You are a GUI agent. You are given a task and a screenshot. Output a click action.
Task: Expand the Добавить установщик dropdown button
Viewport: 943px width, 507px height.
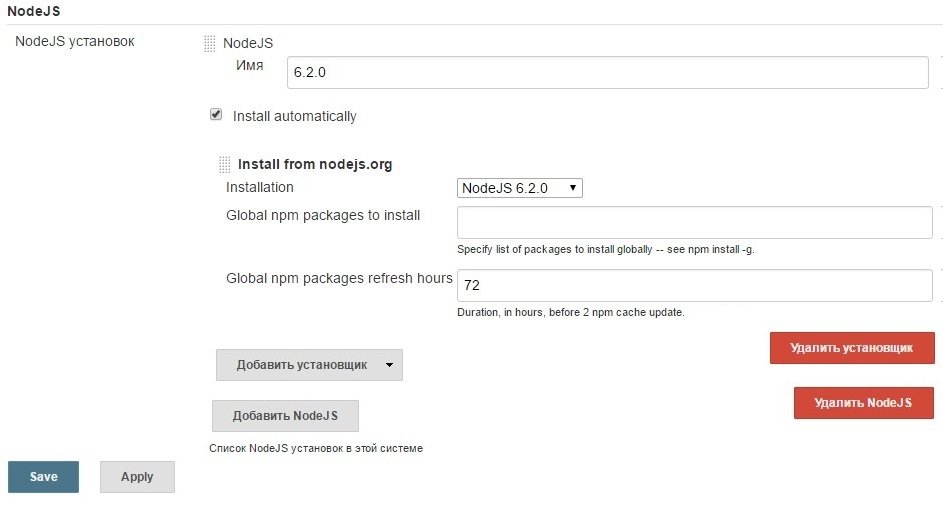309,364
